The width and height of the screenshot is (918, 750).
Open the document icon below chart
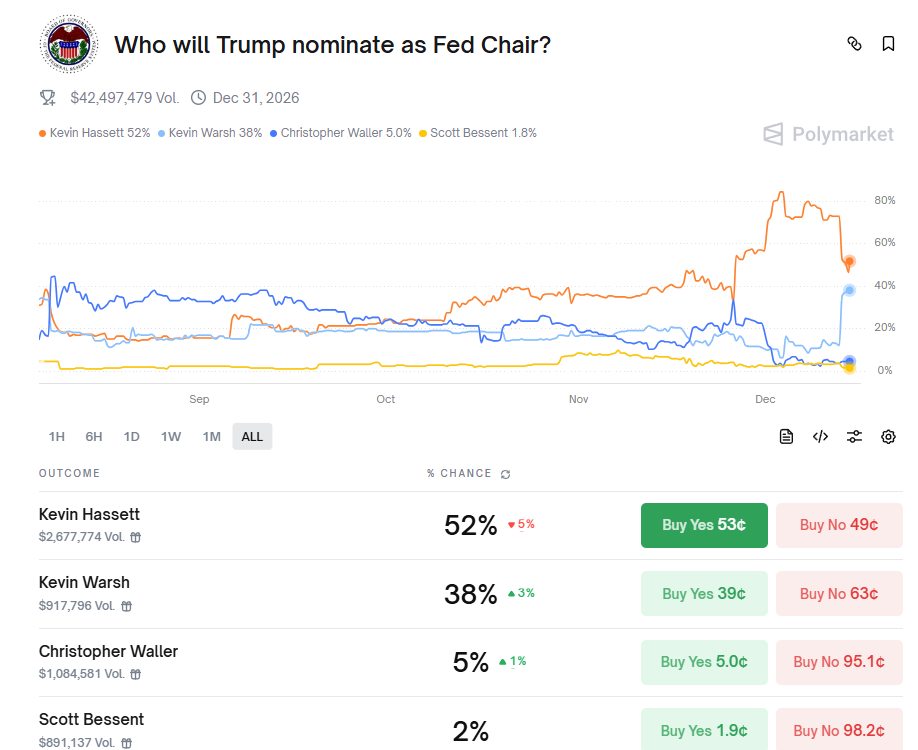pos(787,436)
